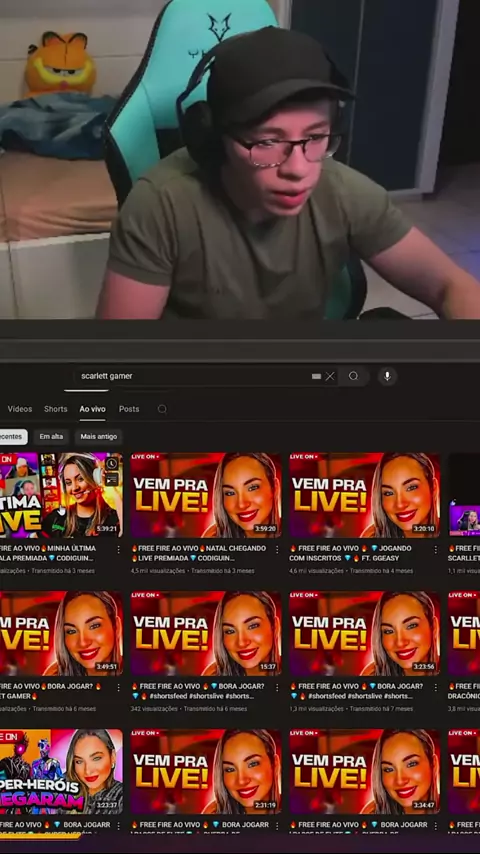Open the Posts tab
This screenshot has height=854, width=480.
(x=129, y=409)
